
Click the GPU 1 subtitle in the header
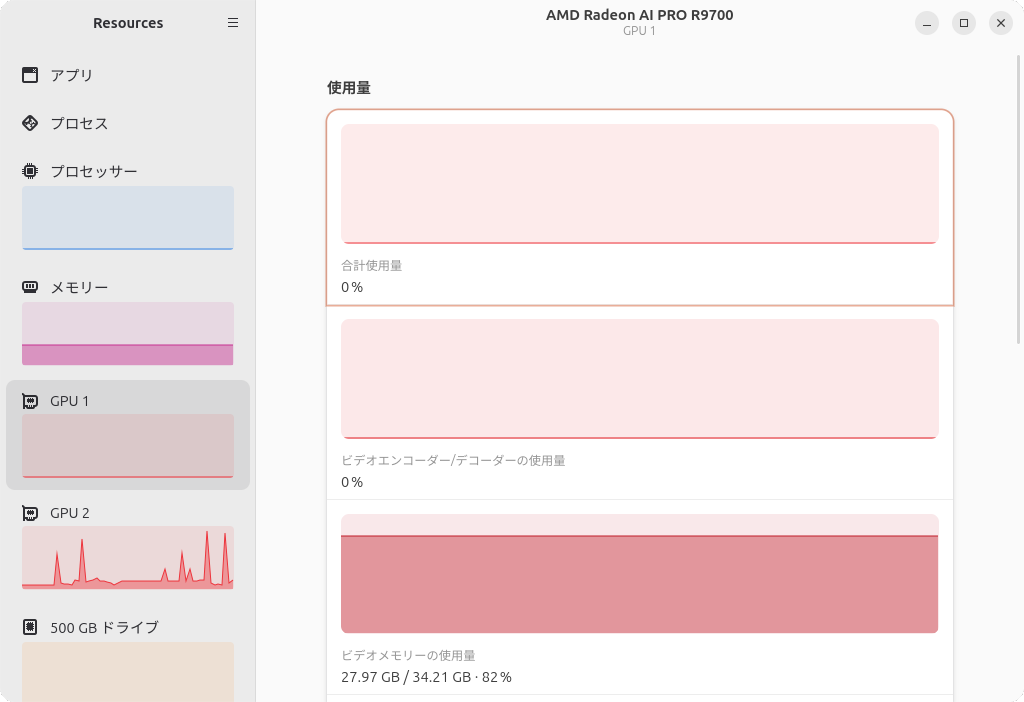(x=639, y=31)
